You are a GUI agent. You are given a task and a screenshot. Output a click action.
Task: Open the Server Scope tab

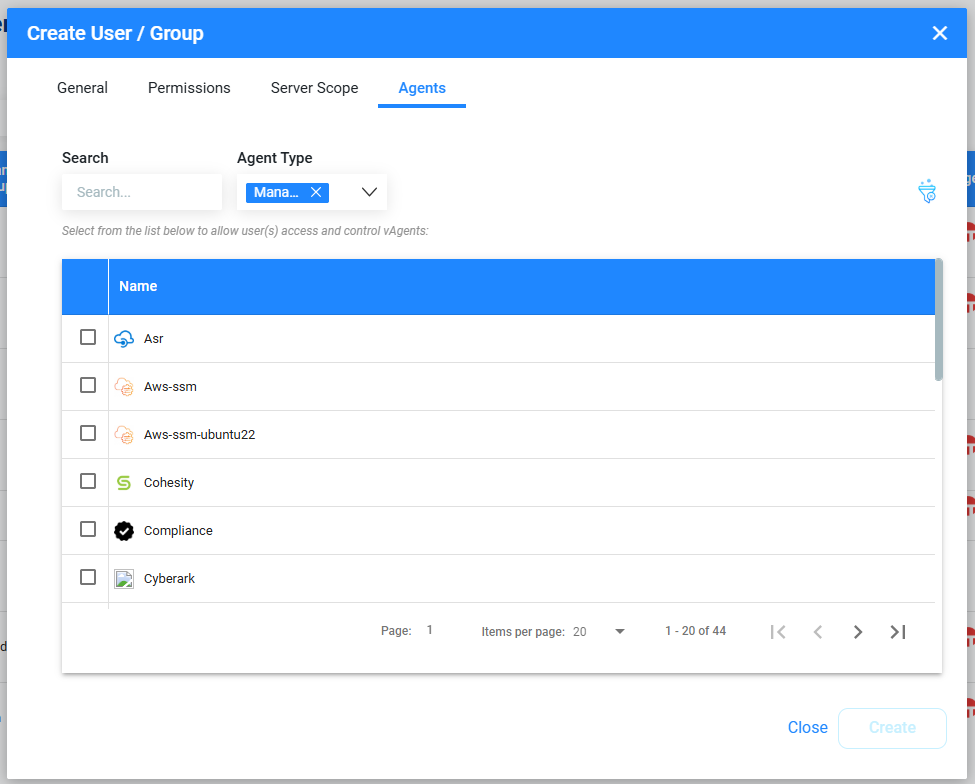click(x=314, y=88)
